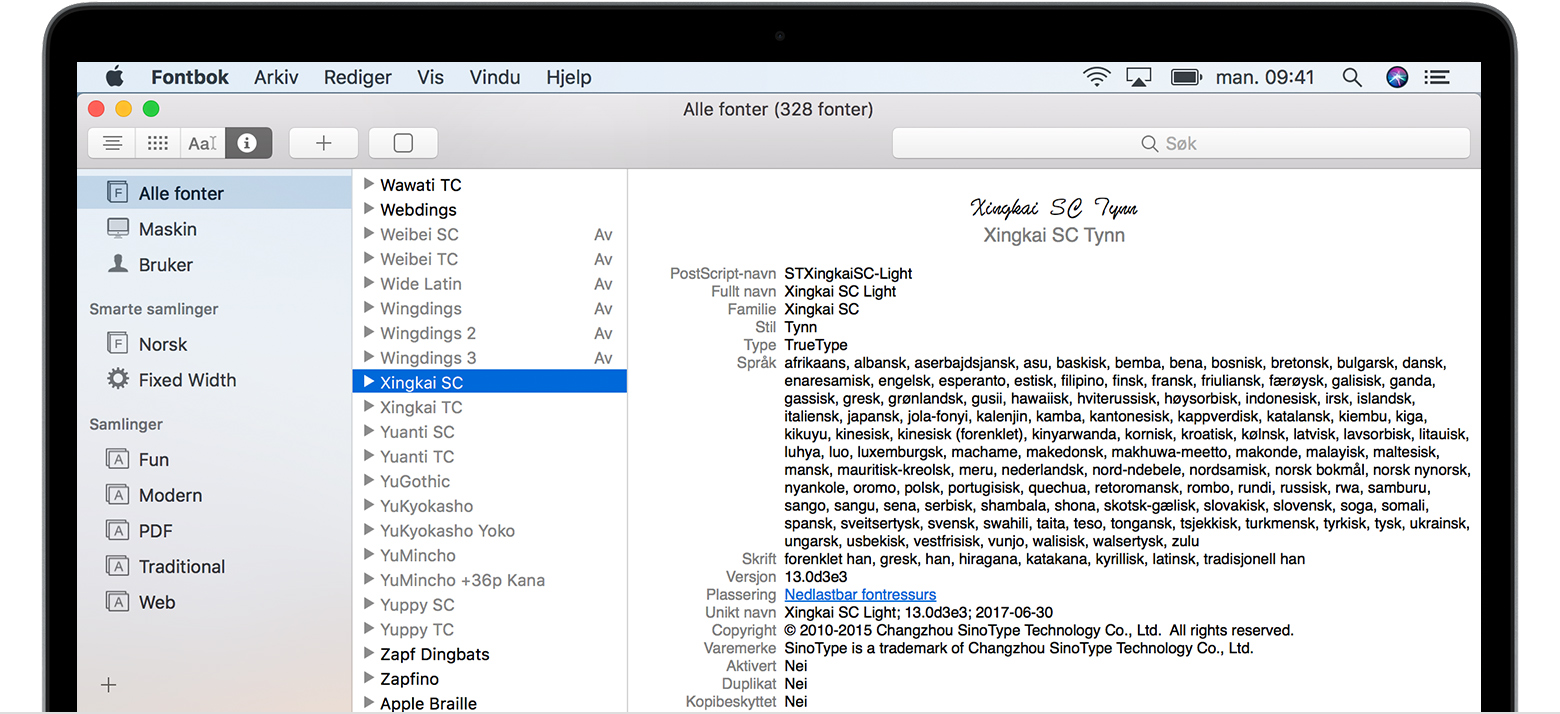The image size is (1560, 714).
Task: Expand the Apple Braille font family
Action: [x=368, y=703]
